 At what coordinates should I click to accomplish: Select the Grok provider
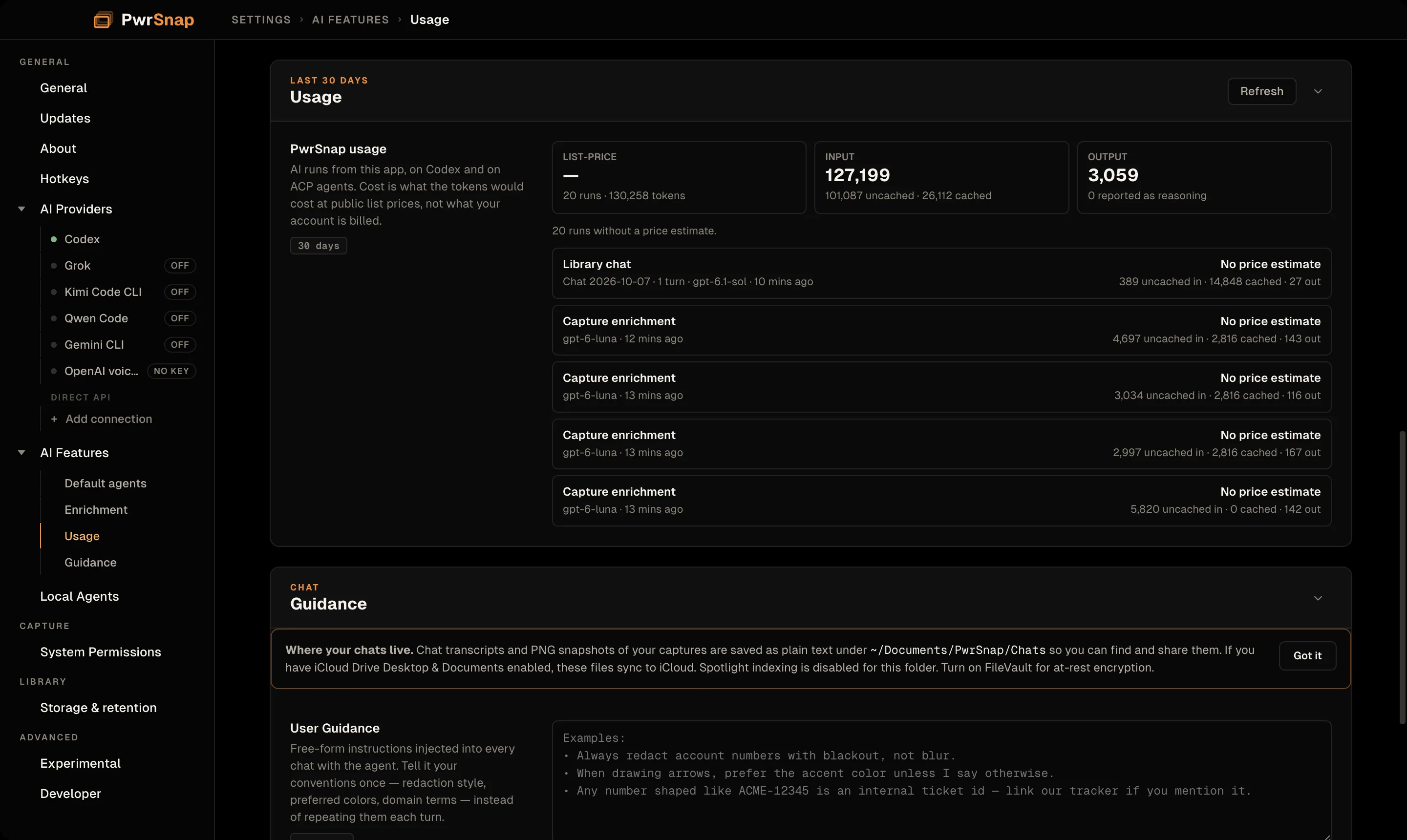coord(78,266)
